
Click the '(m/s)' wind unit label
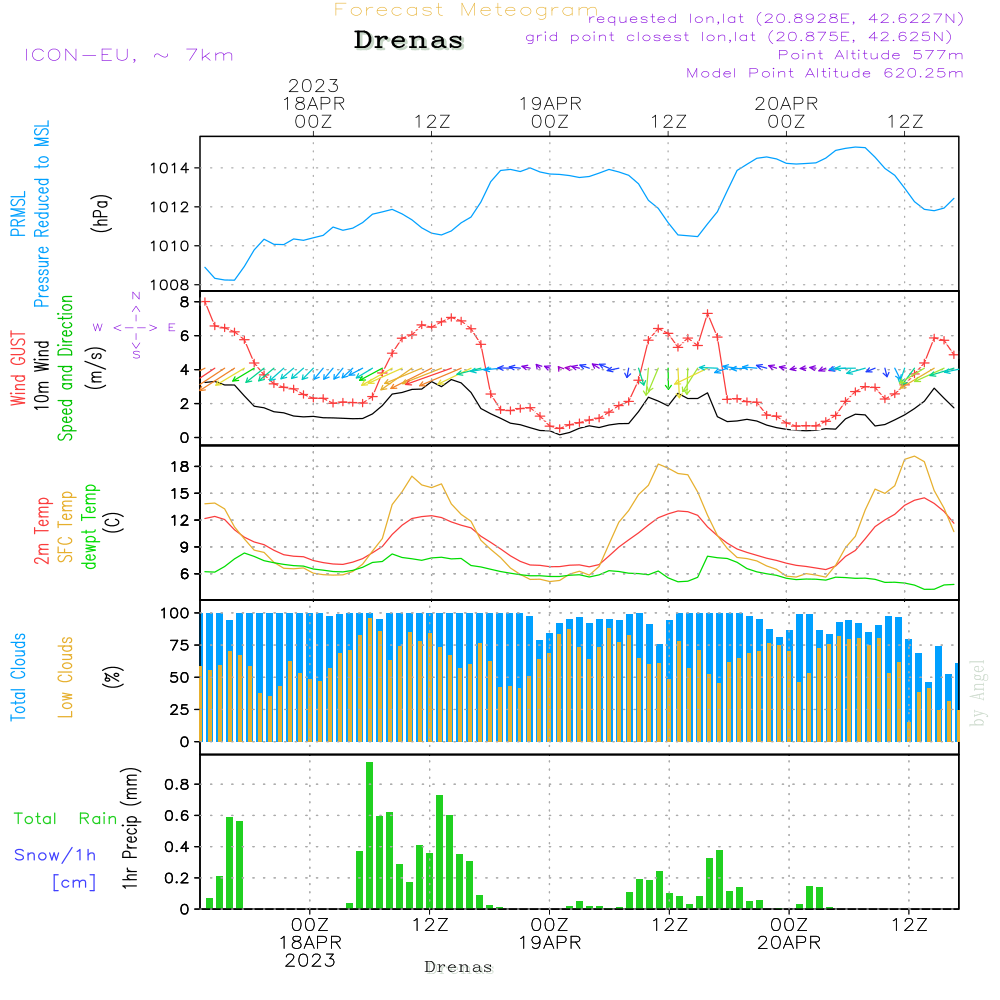tap(96, 367)
